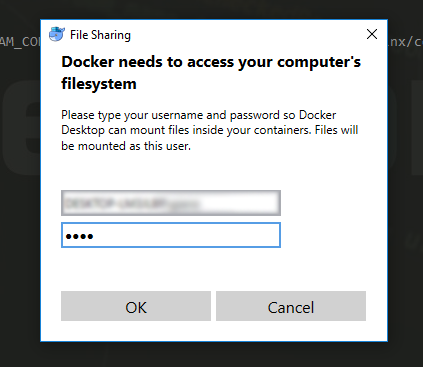Click empty space between password field and buttons
Screen dimensions: 423x367
tap(213, 269)
